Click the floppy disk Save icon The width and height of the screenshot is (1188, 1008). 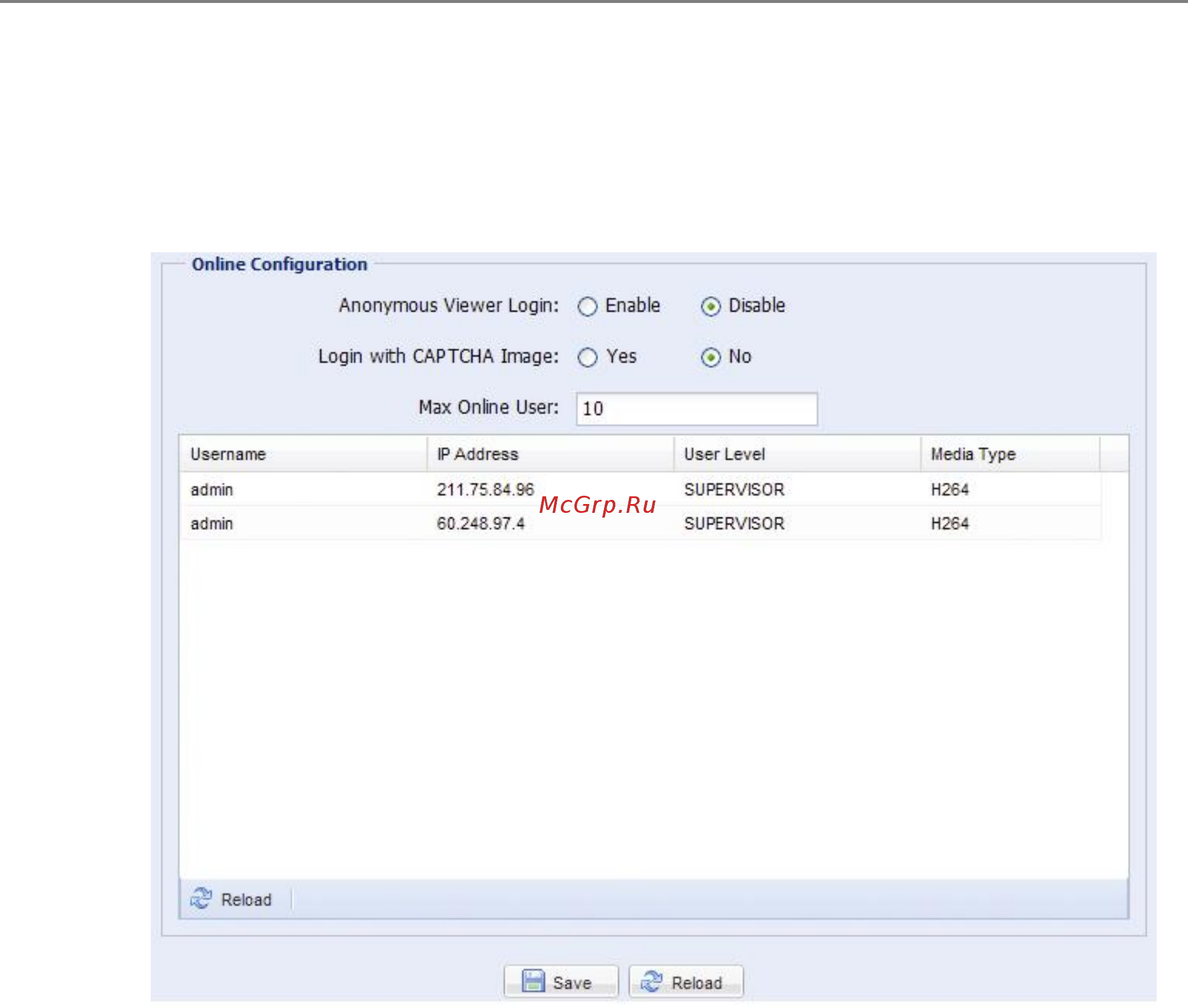[x=533, y=981]
